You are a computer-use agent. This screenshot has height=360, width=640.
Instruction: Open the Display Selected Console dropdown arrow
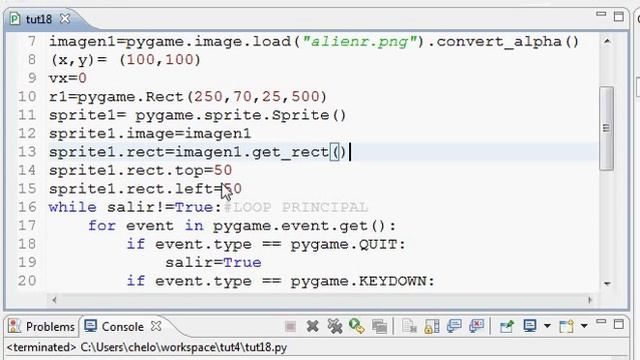(547, 326)
